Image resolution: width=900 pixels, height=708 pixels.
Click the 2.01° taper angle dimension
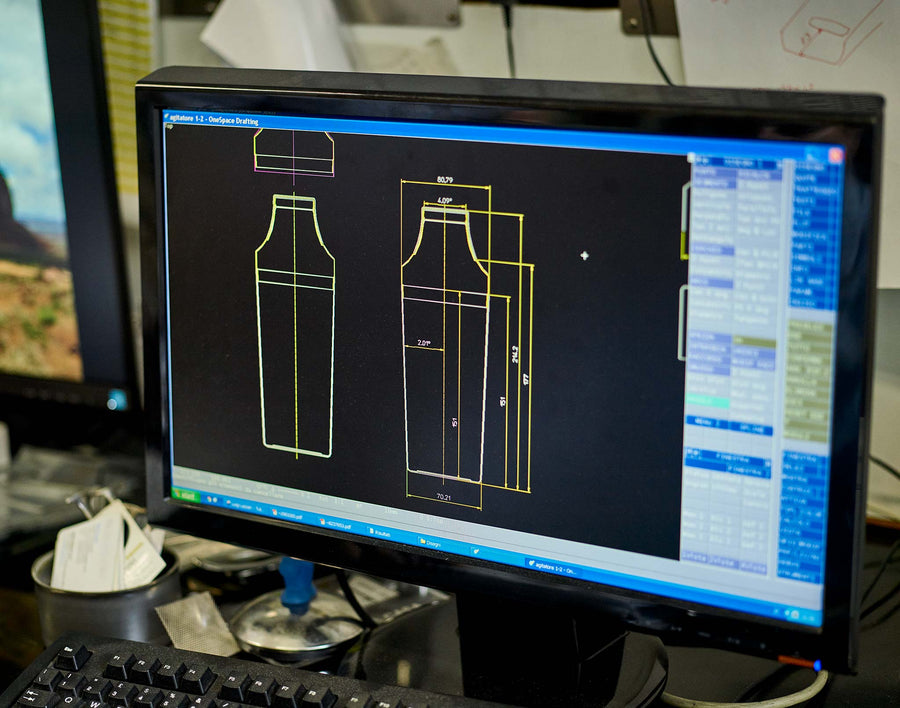[423, 343]
